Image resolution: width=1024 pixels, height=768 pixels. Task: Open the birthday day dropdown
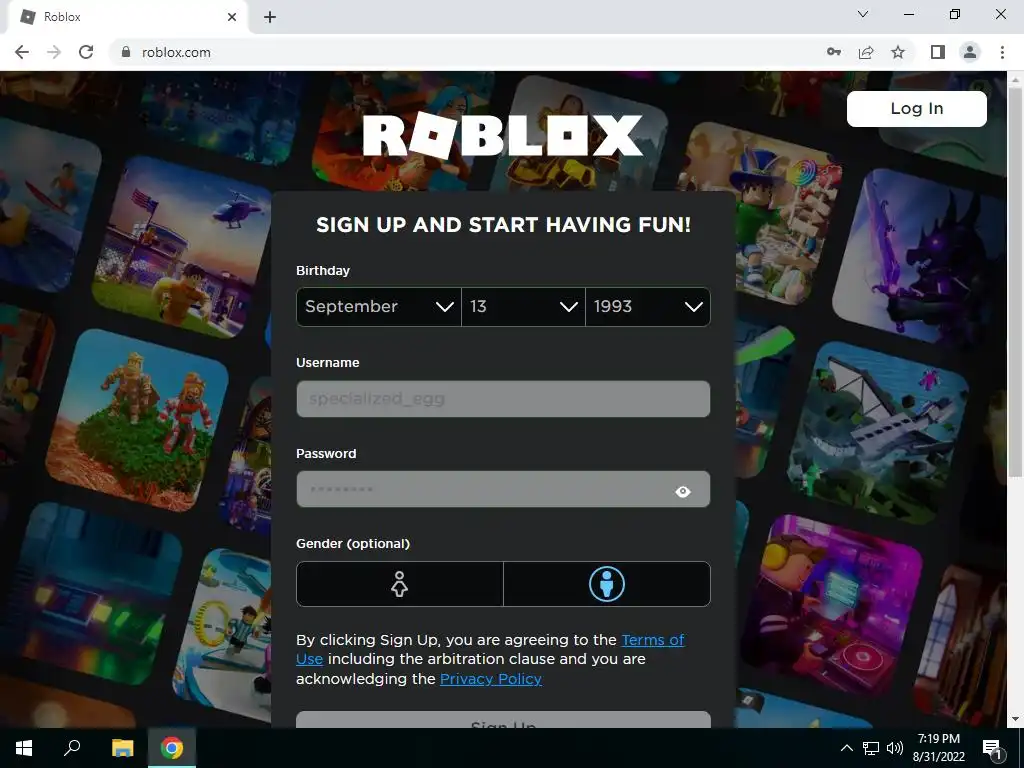pyautogui.click(x=523, y=307)
